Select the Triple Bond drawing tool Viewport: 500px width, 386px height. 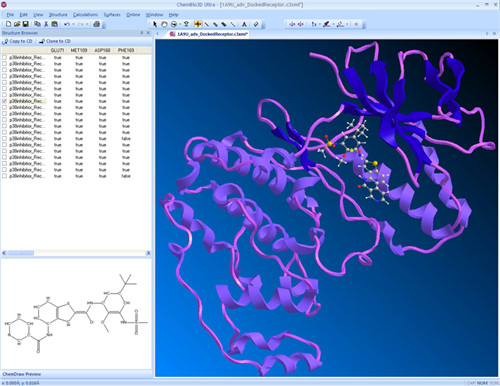click(224, 24)
